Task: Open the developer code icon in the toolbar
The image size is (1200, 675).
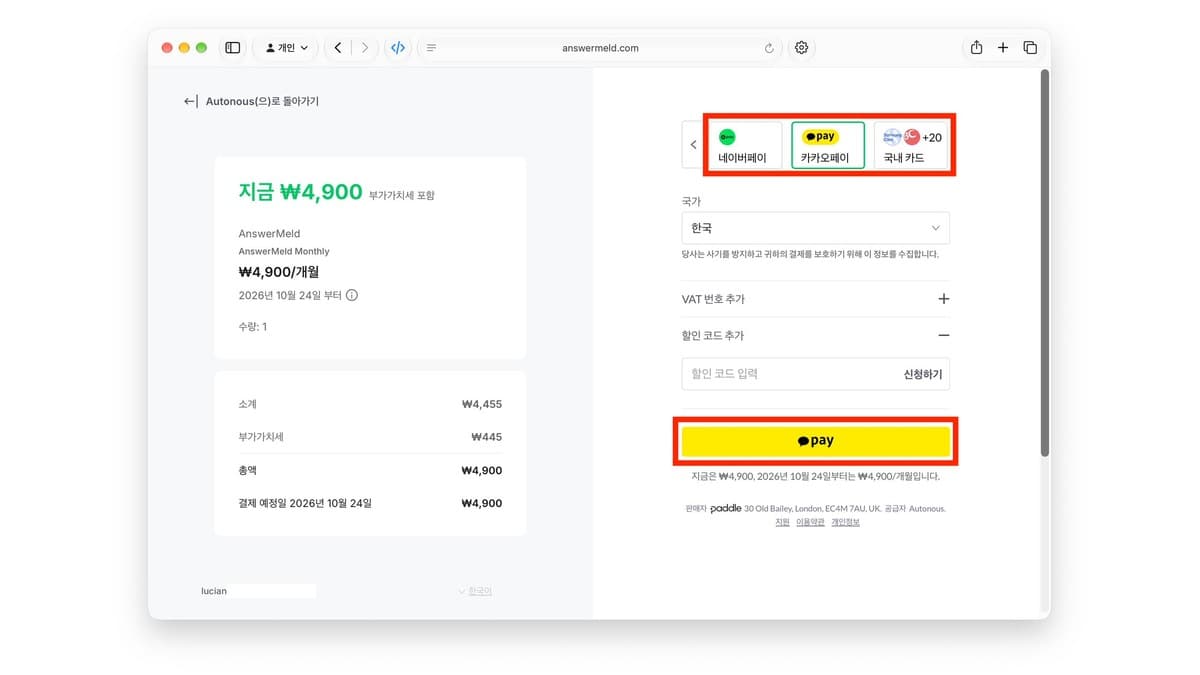Action: [398, 47]
